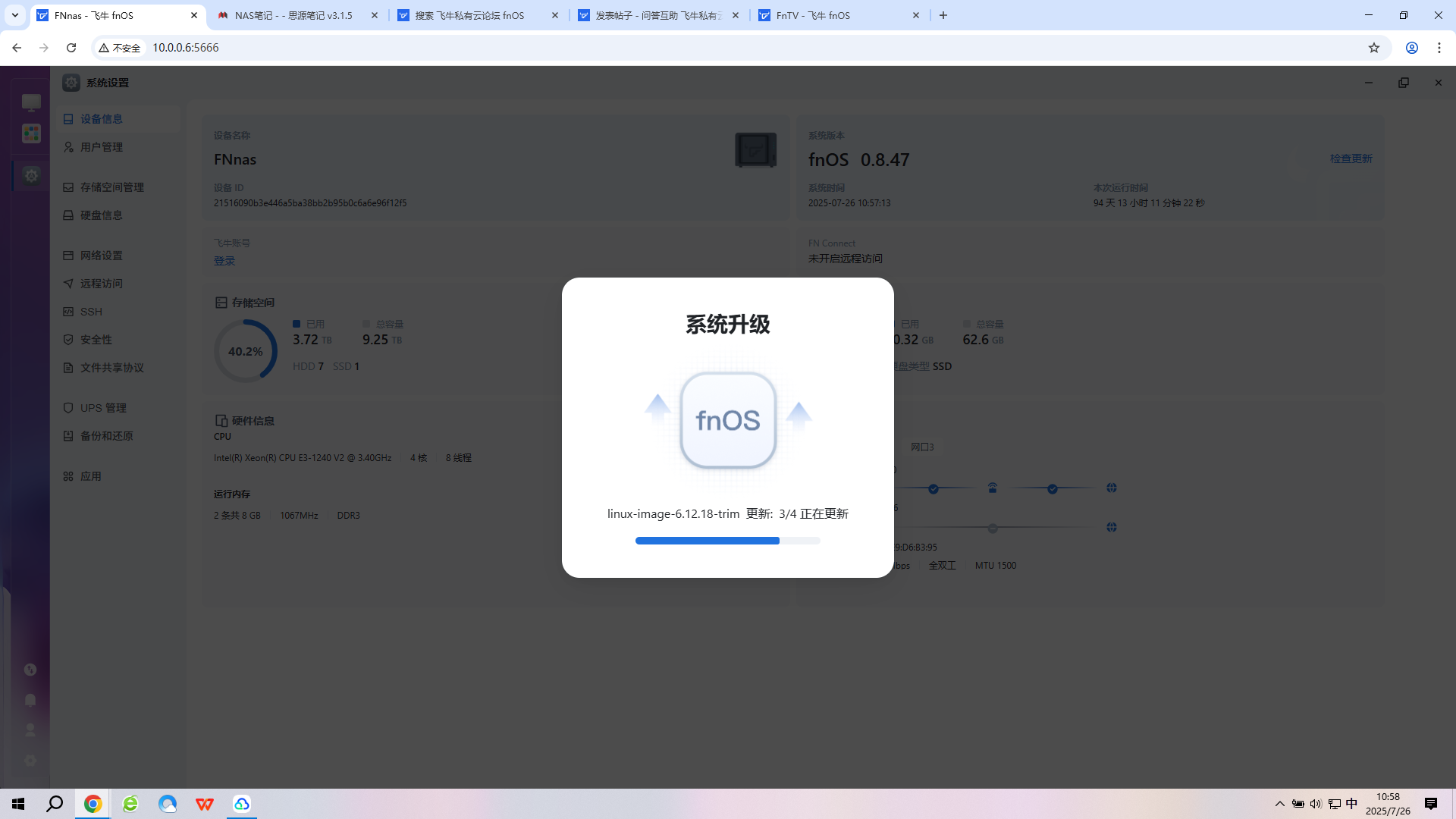
Task: Switch to FnTV browser tab
Action: (x=839, y=15)
